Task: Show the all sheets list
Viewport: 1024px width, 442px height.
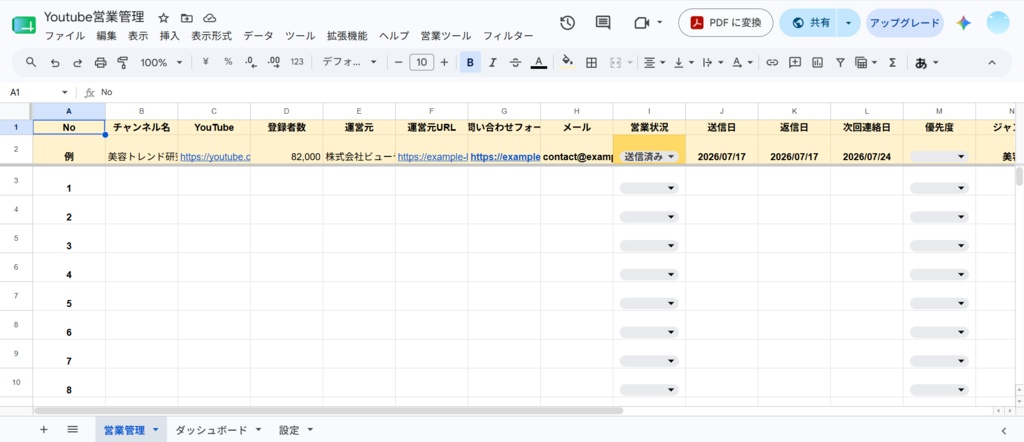Action: tap(72, 430)
